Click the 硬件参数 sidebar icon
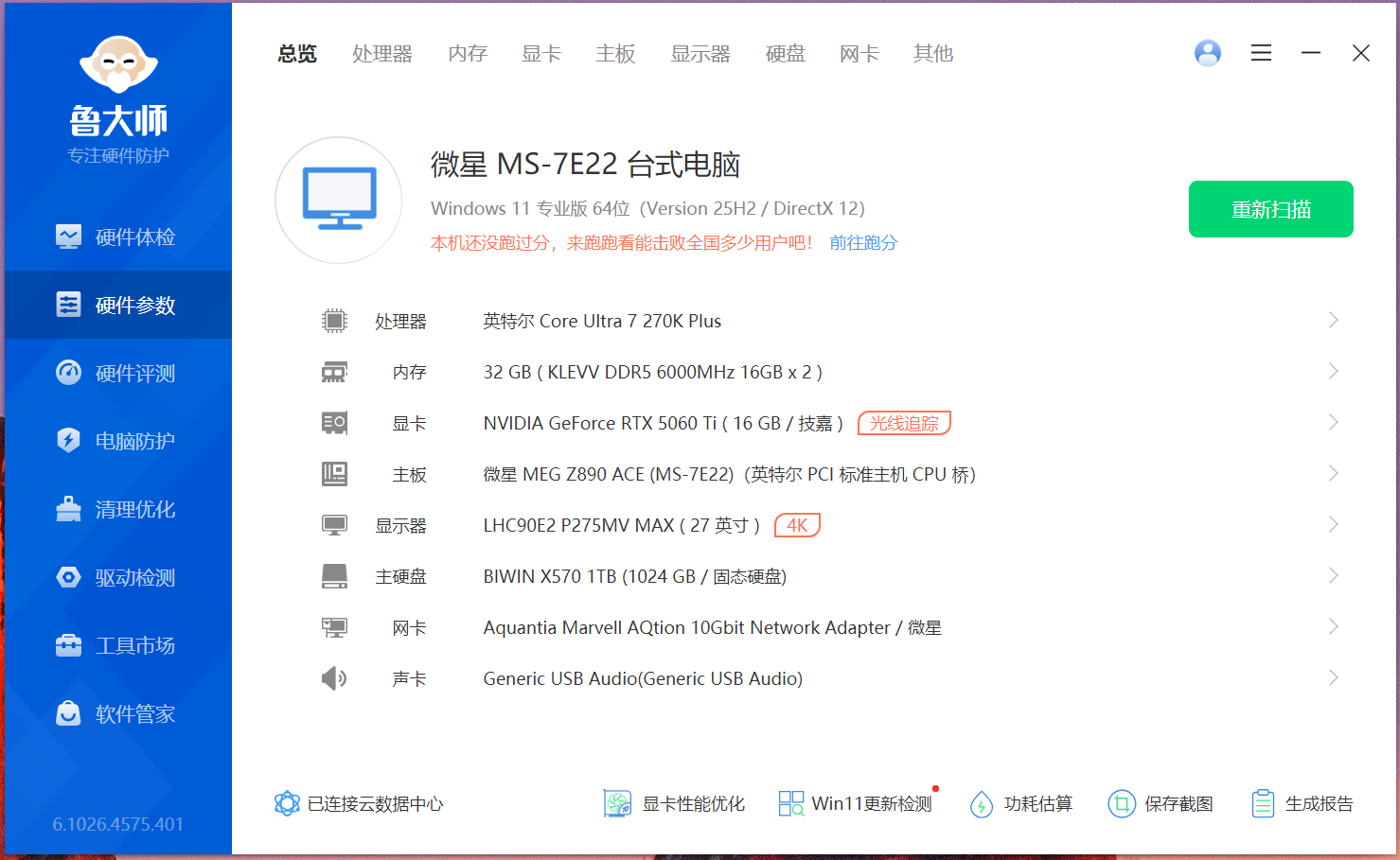This screenshot has width=1400, height=860. [x=68, y=305]
